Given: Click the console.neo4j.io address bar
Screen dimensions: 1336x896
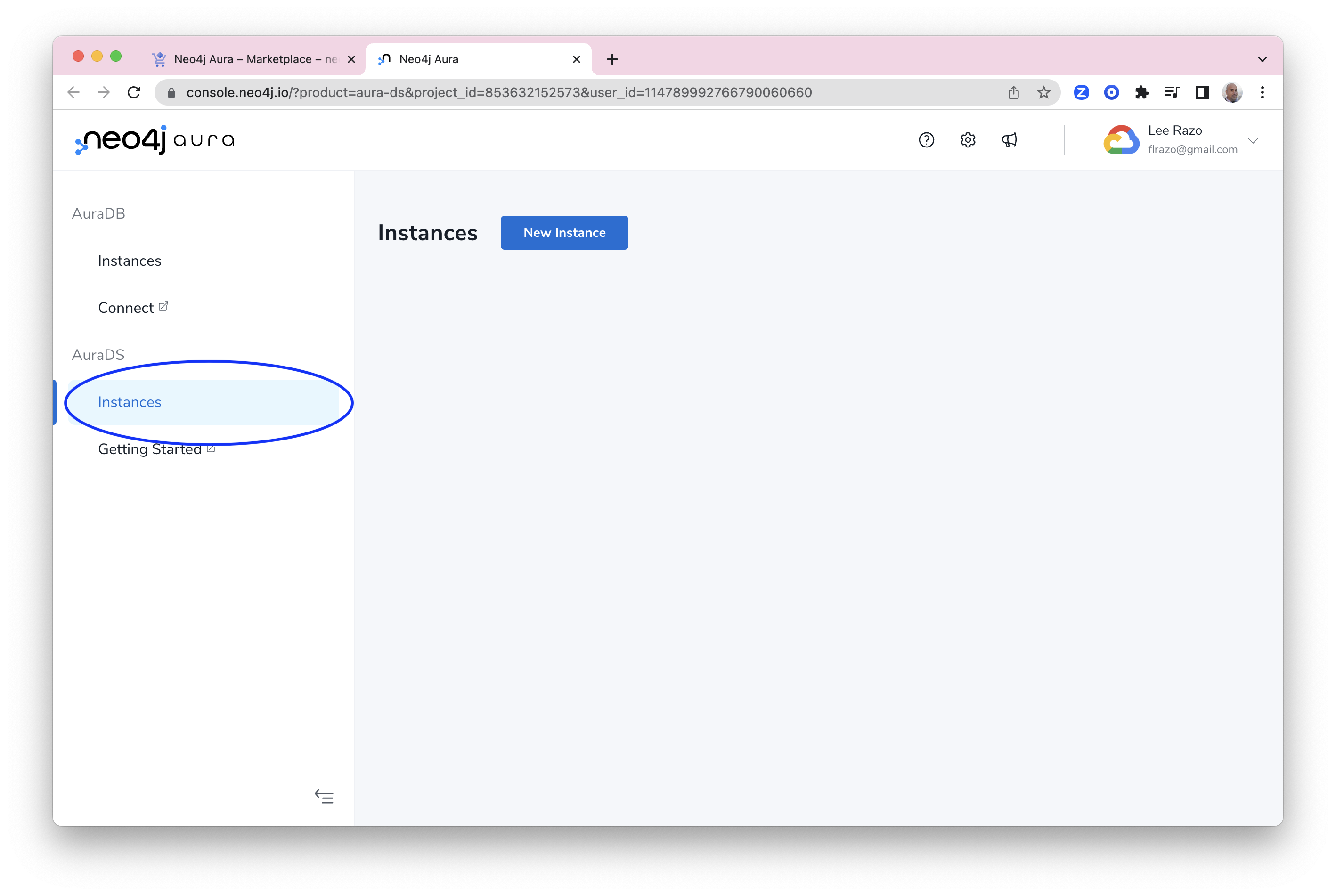Looking at the screenshot, I should 497,93.
